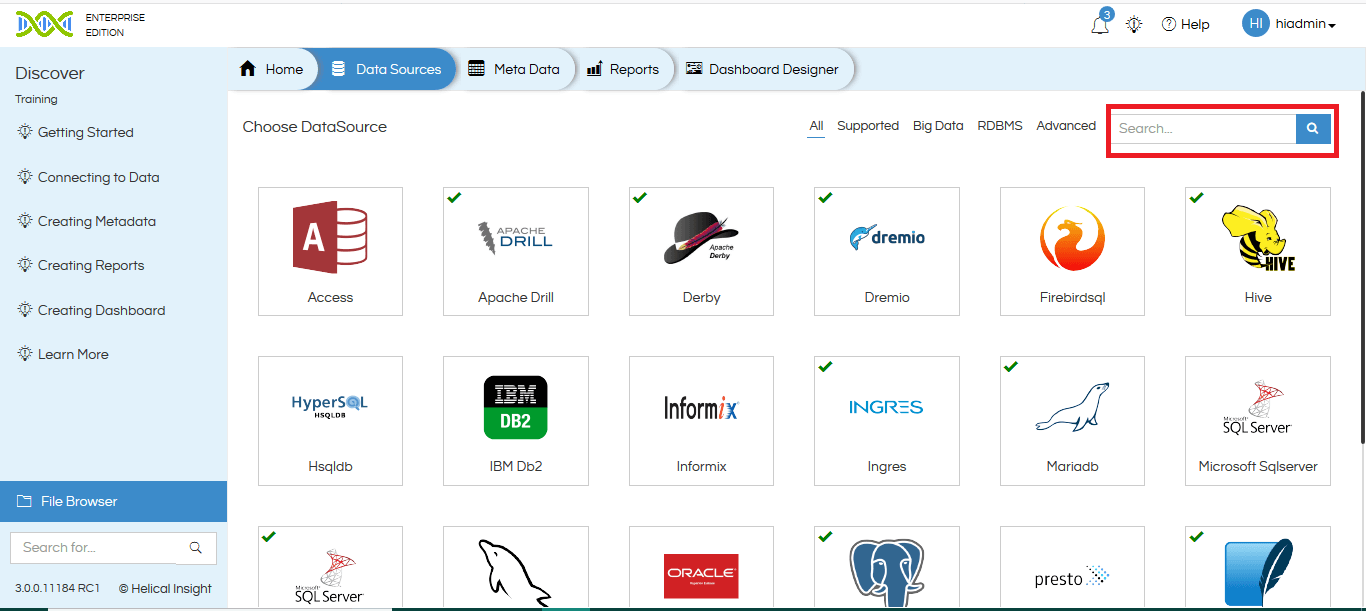This screenshot has height=614, width=1366.
Task: Select the Access datasource
Action: 330,251
